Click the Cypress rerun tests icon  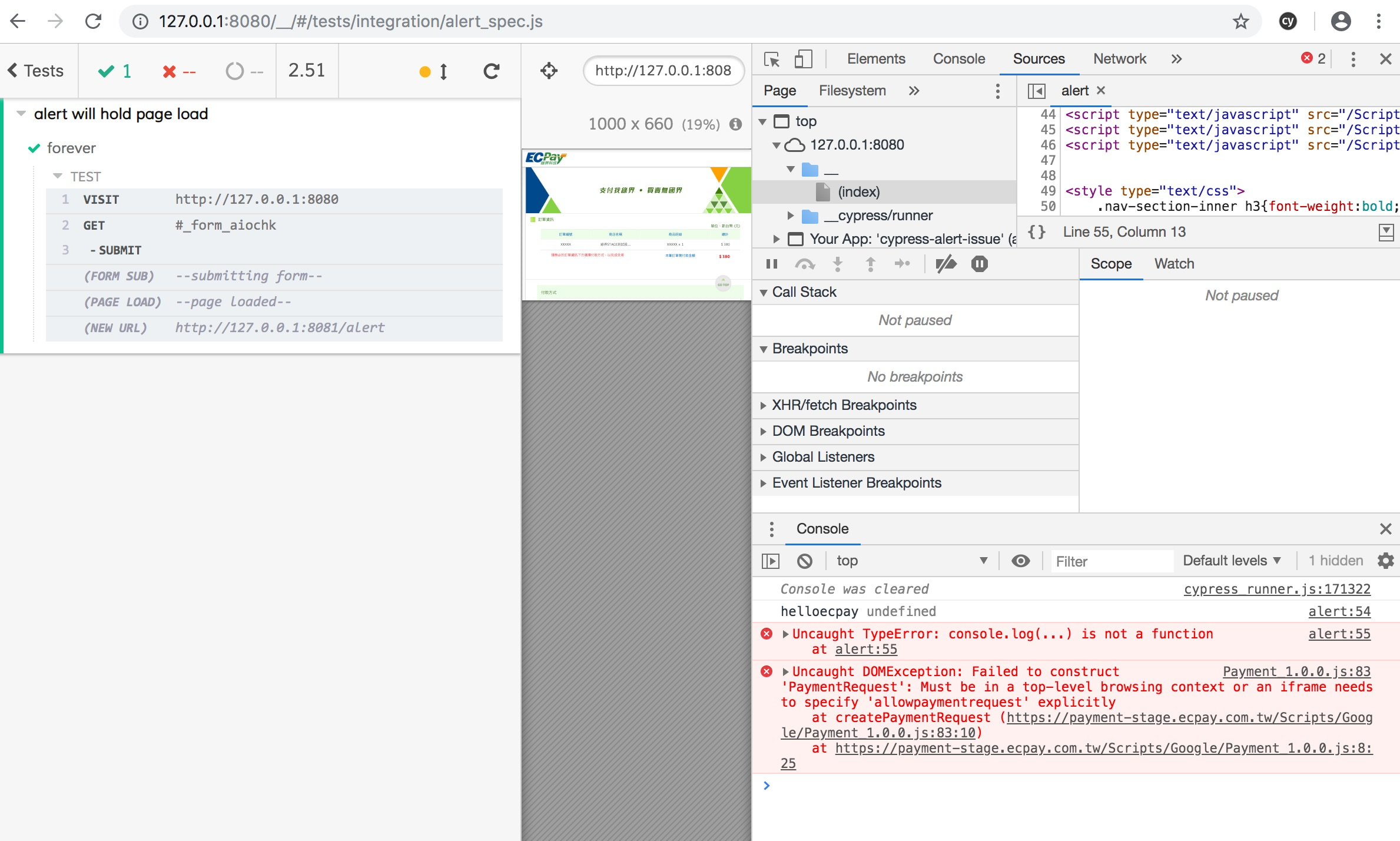pos(492,71)
